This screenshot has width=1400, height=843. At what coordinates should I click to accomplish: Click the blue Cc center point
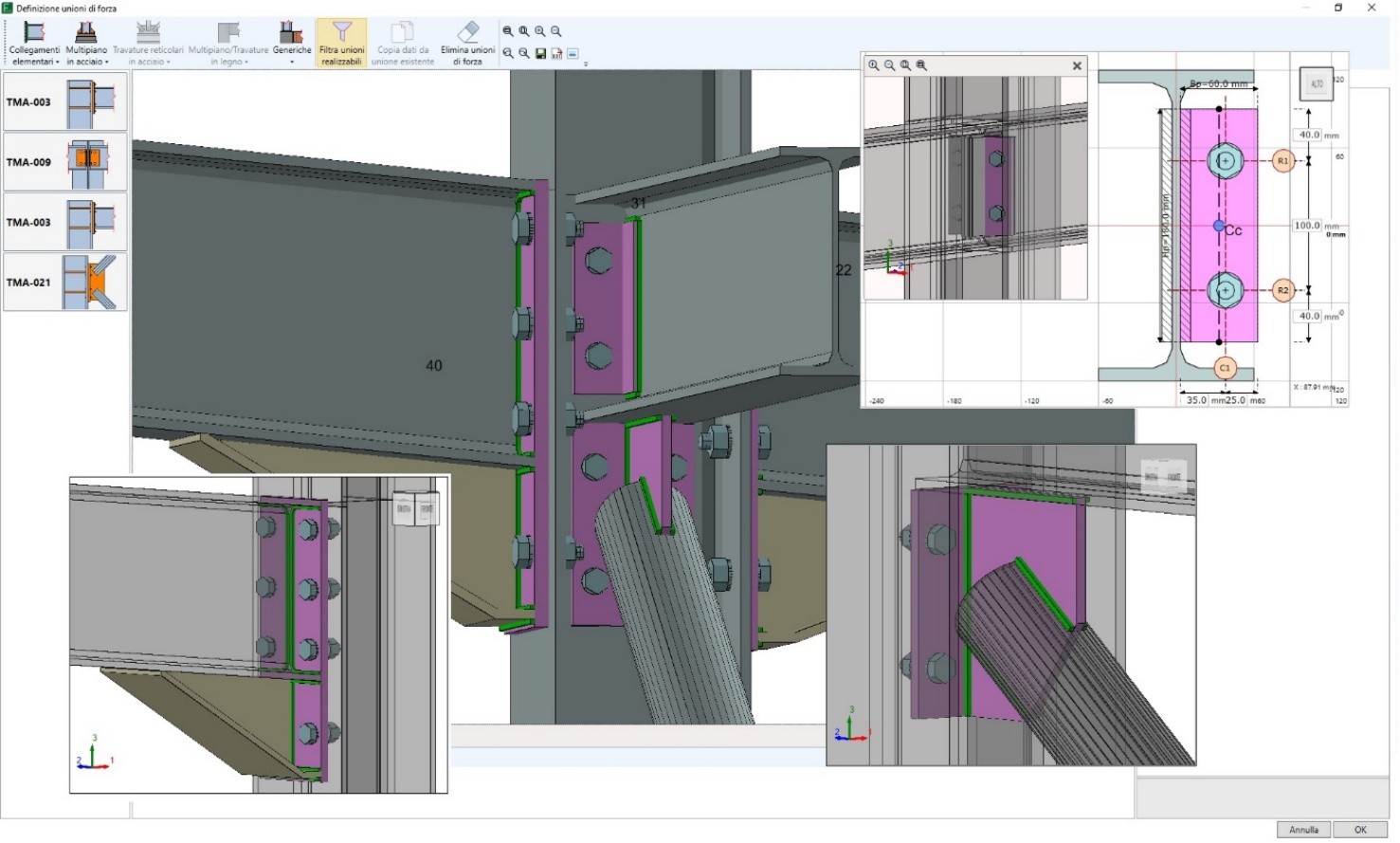click(1219, 226)
